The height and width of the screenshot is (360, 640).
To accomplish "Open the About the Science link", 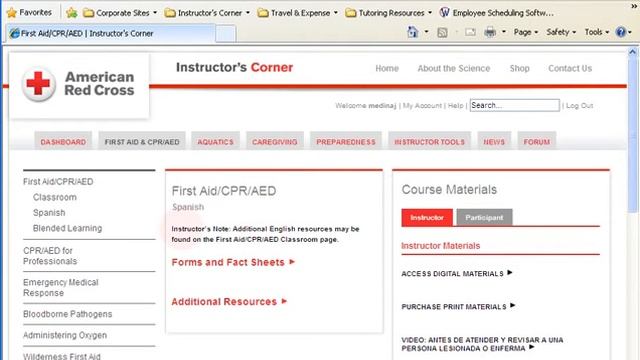I will coord(453,69).
